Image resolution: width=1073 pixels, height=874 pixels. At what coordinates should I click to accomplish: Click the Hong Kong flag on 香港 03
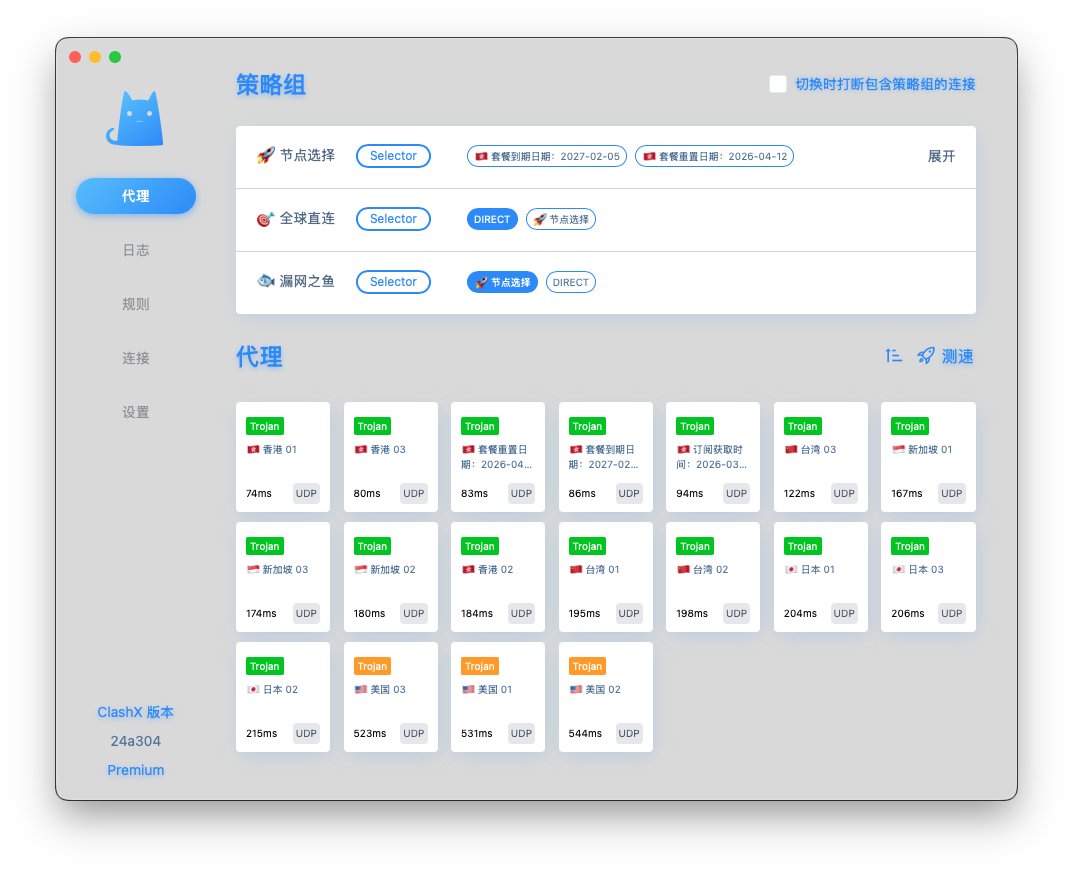(x=361, y=450)
